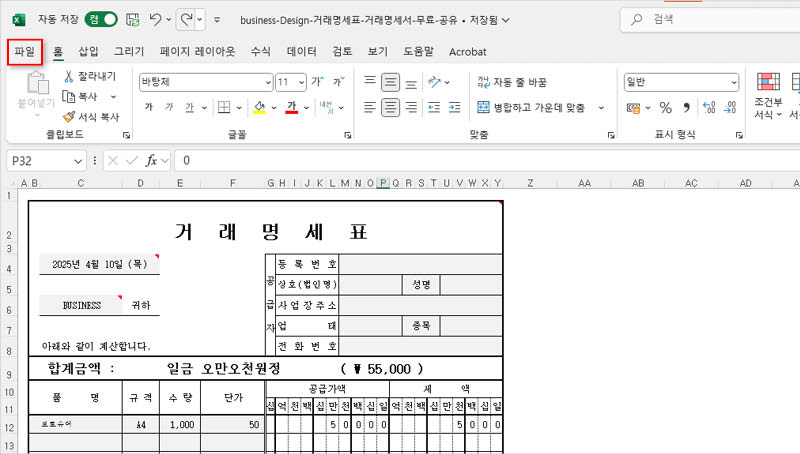Click the text orientation icon
Screen dimensions: 800x454
point(434,82)
